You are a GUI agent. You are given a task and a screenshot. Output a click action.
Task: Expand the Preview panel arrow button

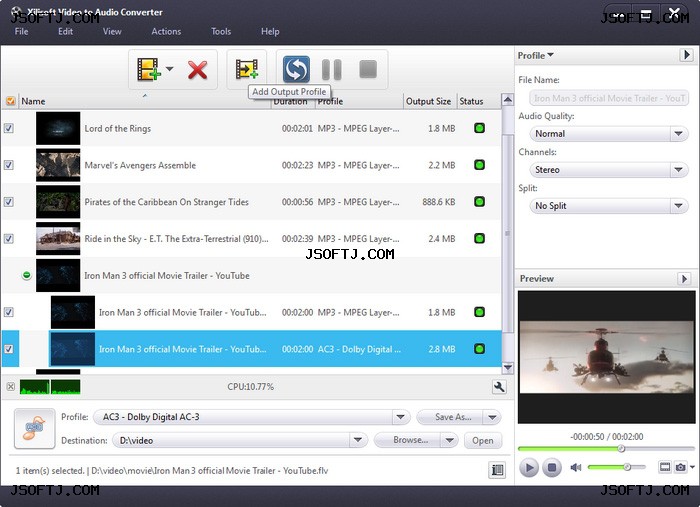684,278
